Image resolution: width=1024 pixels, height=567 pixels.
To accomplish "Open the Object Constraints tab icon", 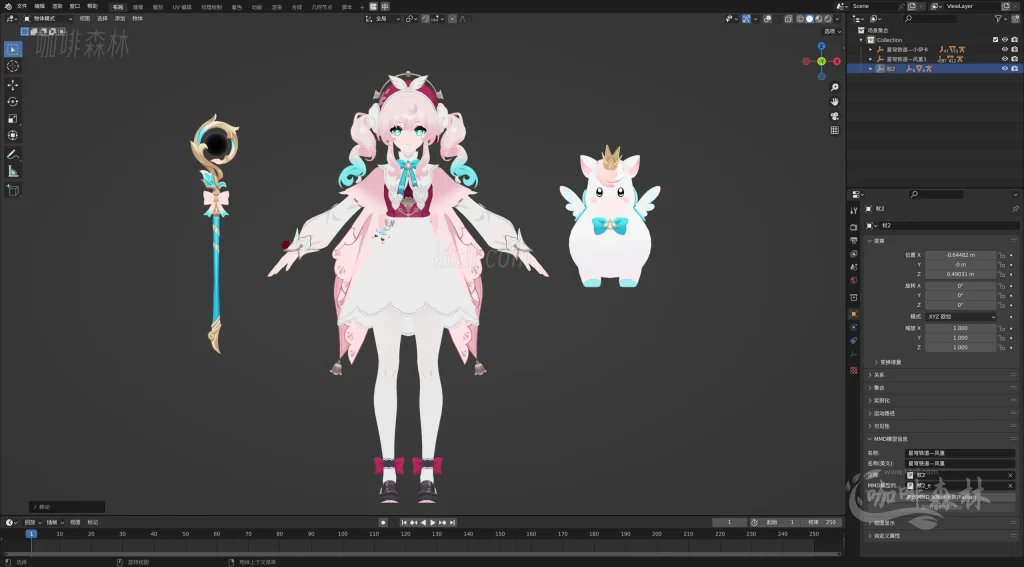I will tap(854, 340).
